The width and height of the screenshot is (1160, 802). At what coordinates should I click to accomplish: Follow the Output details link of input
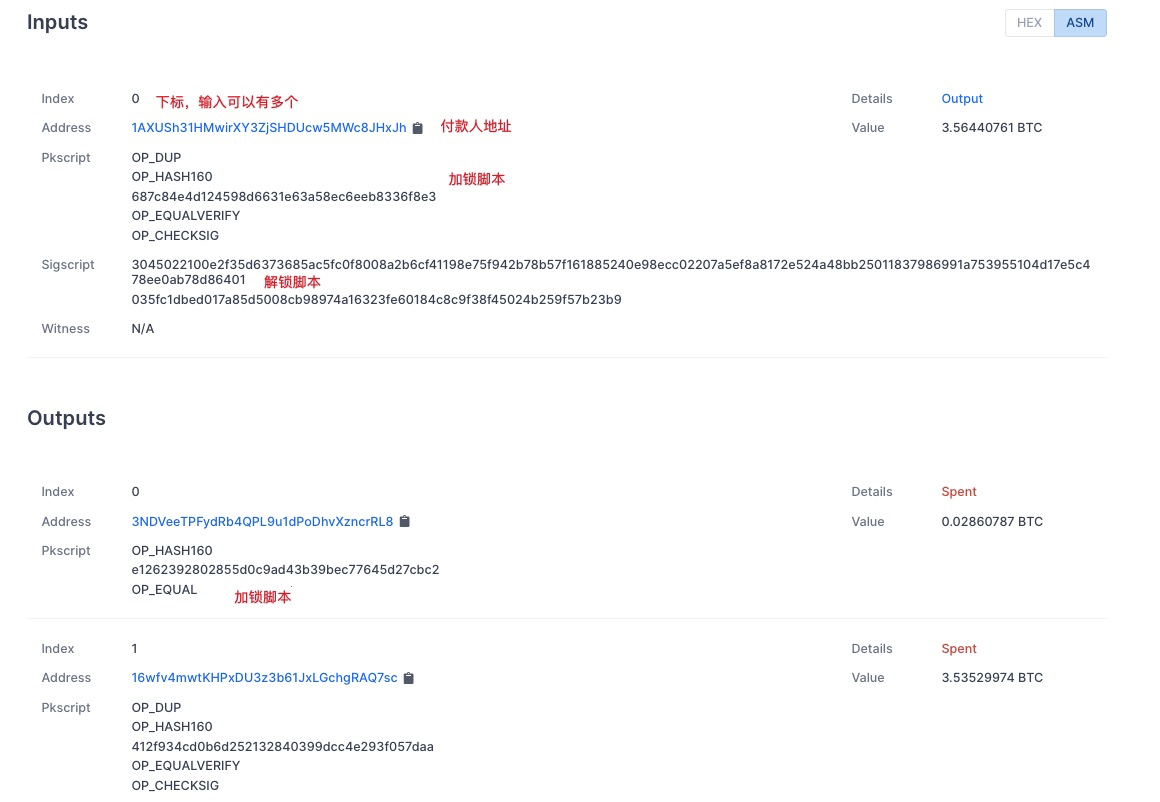962,99
